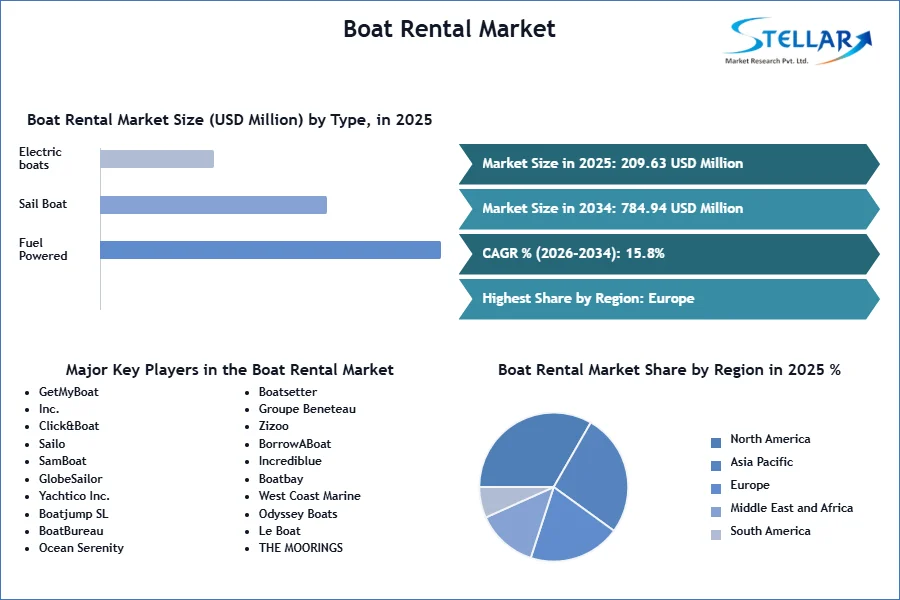The width and height of the screenshot is (900, 600).
Task: Click the 'South America' legend label
Action: tap(770, 531)
